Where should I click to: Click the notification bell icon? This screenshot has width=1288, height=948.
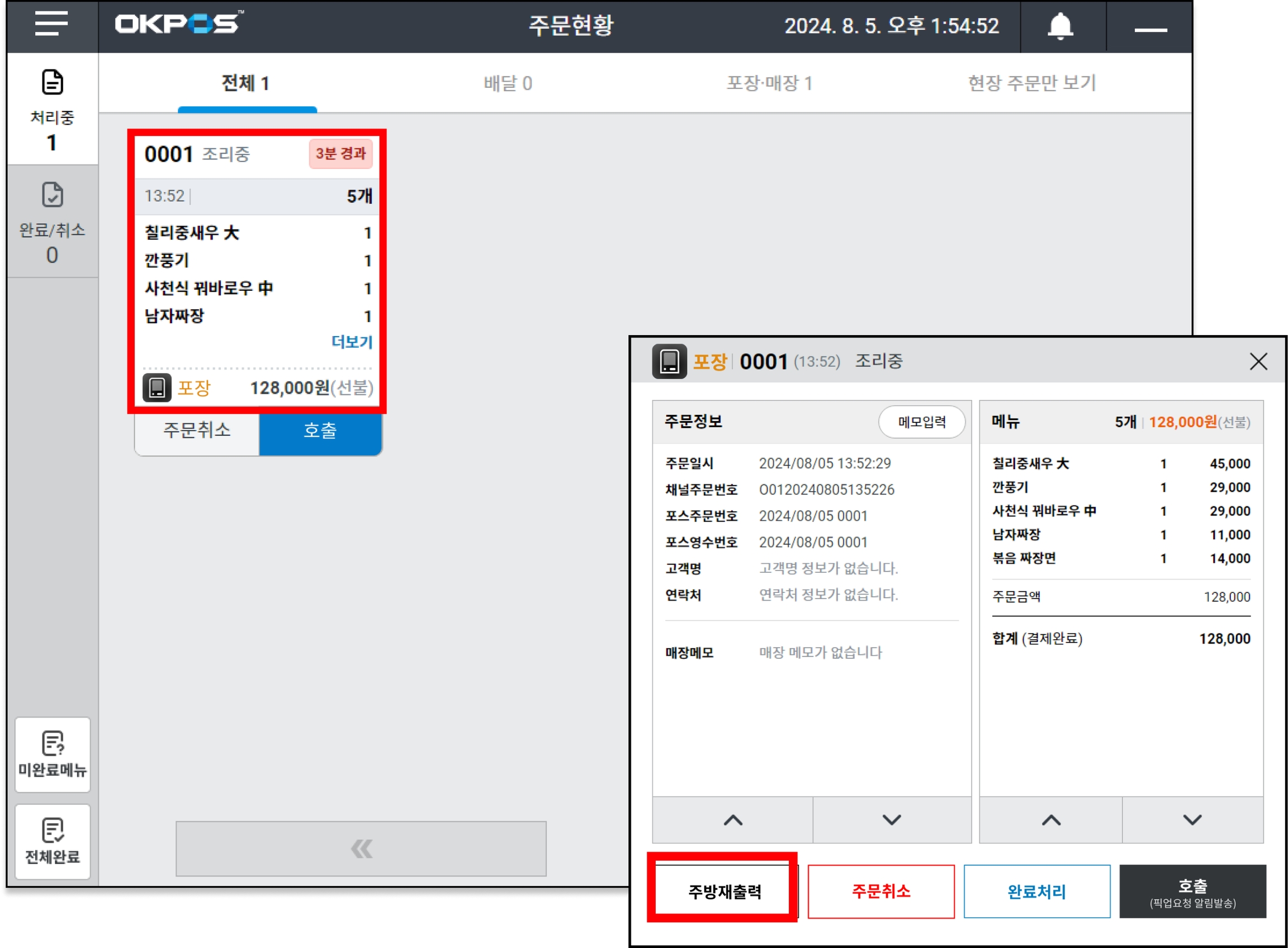(1060, 26)
